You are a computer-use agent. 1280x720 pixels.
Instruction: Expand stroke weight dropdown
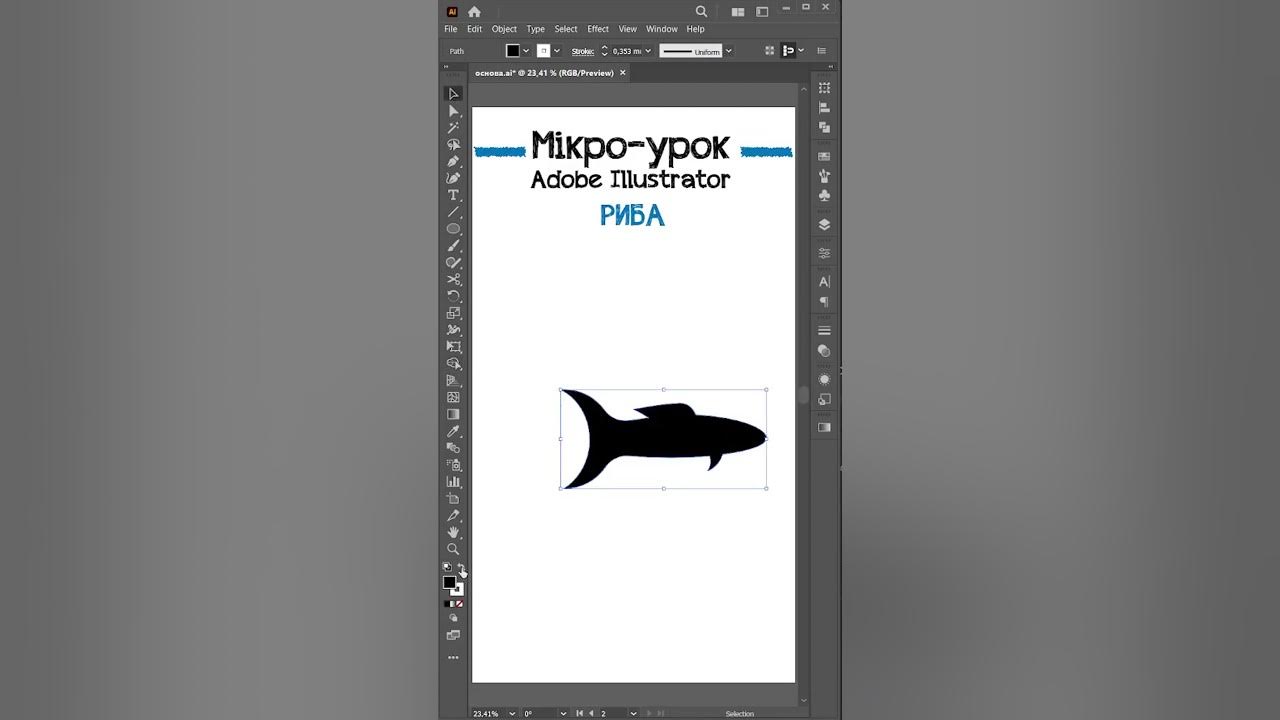[648, 51]
